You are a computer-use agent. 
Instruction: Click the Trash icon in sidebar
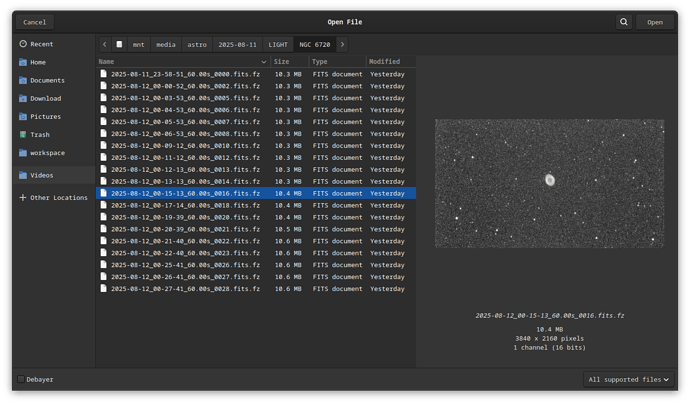[x=23, y=134]
